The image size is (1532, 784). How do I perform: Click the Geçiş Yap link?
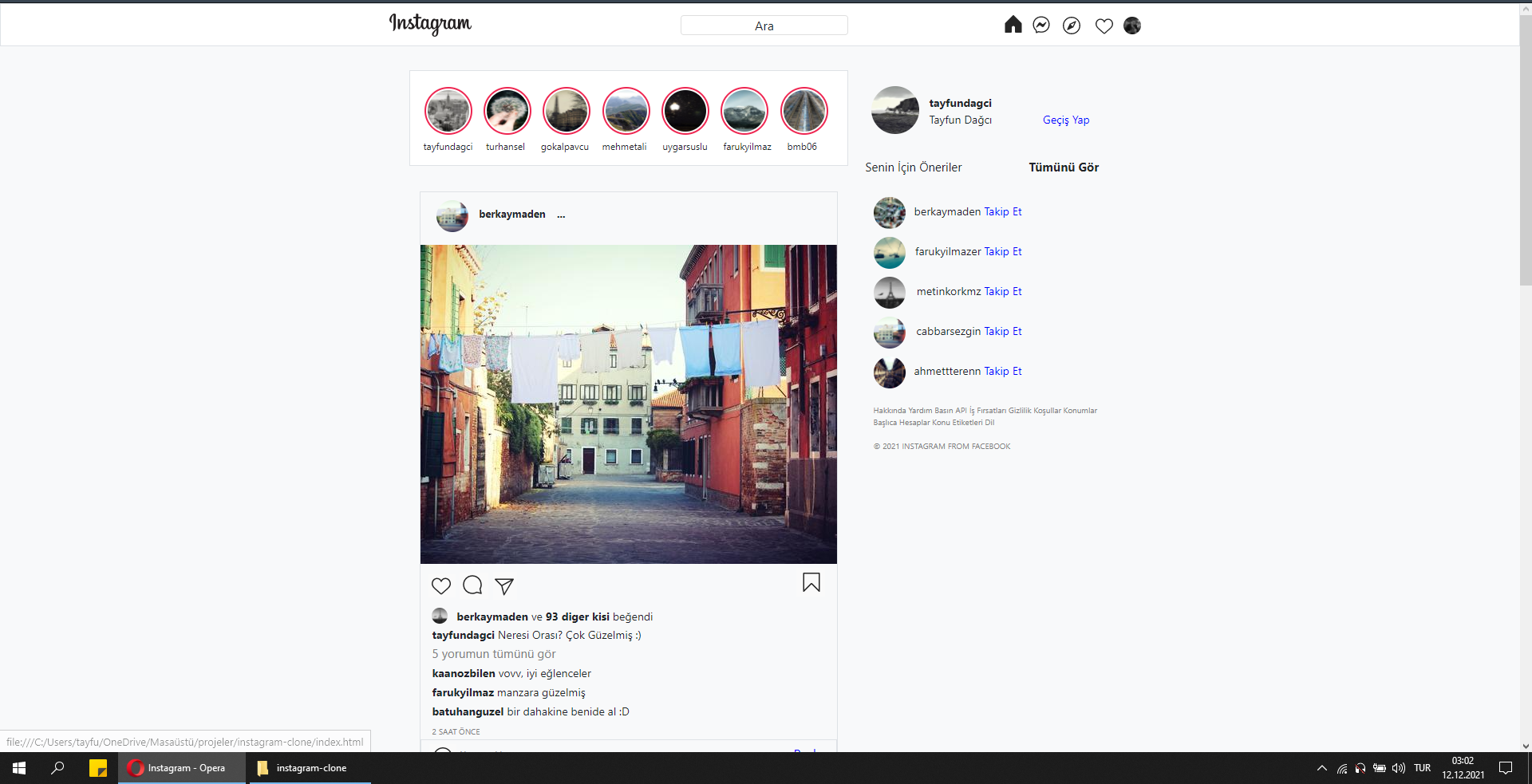1066,120
